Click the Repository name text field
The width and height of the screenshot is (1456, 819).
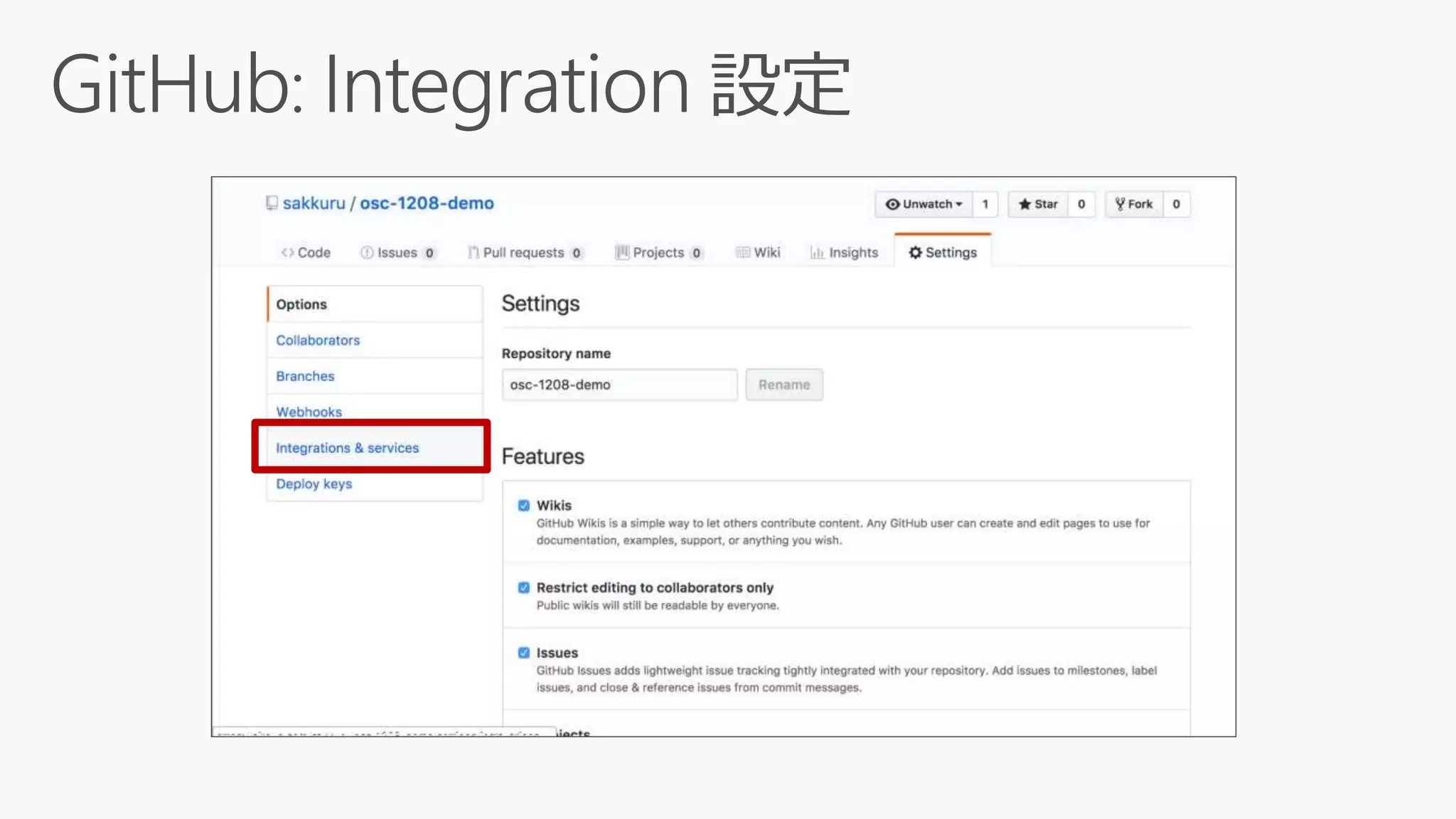point(619,385)
